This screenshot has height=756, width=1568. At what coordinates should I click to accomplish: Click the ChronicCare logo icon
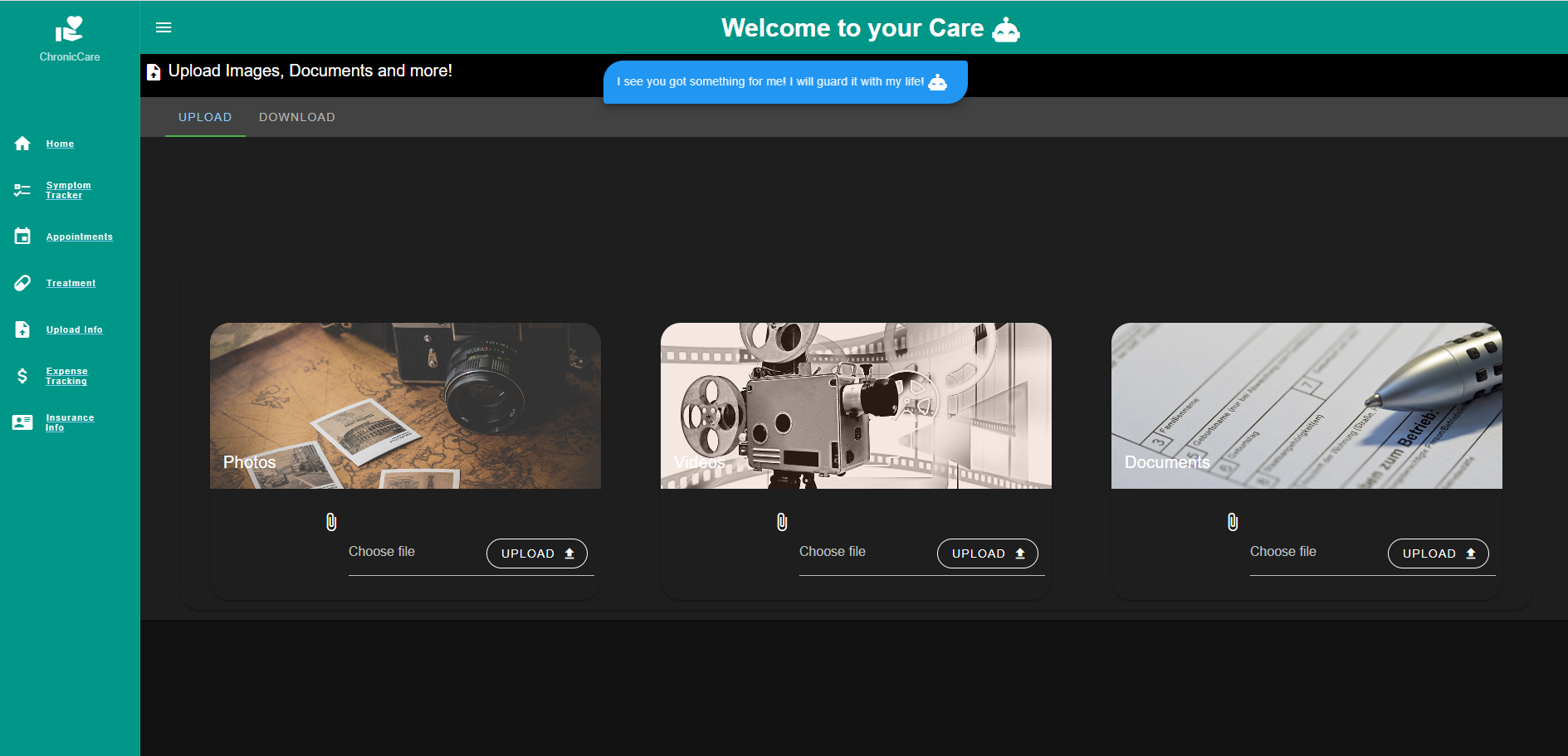coord(70,29)
